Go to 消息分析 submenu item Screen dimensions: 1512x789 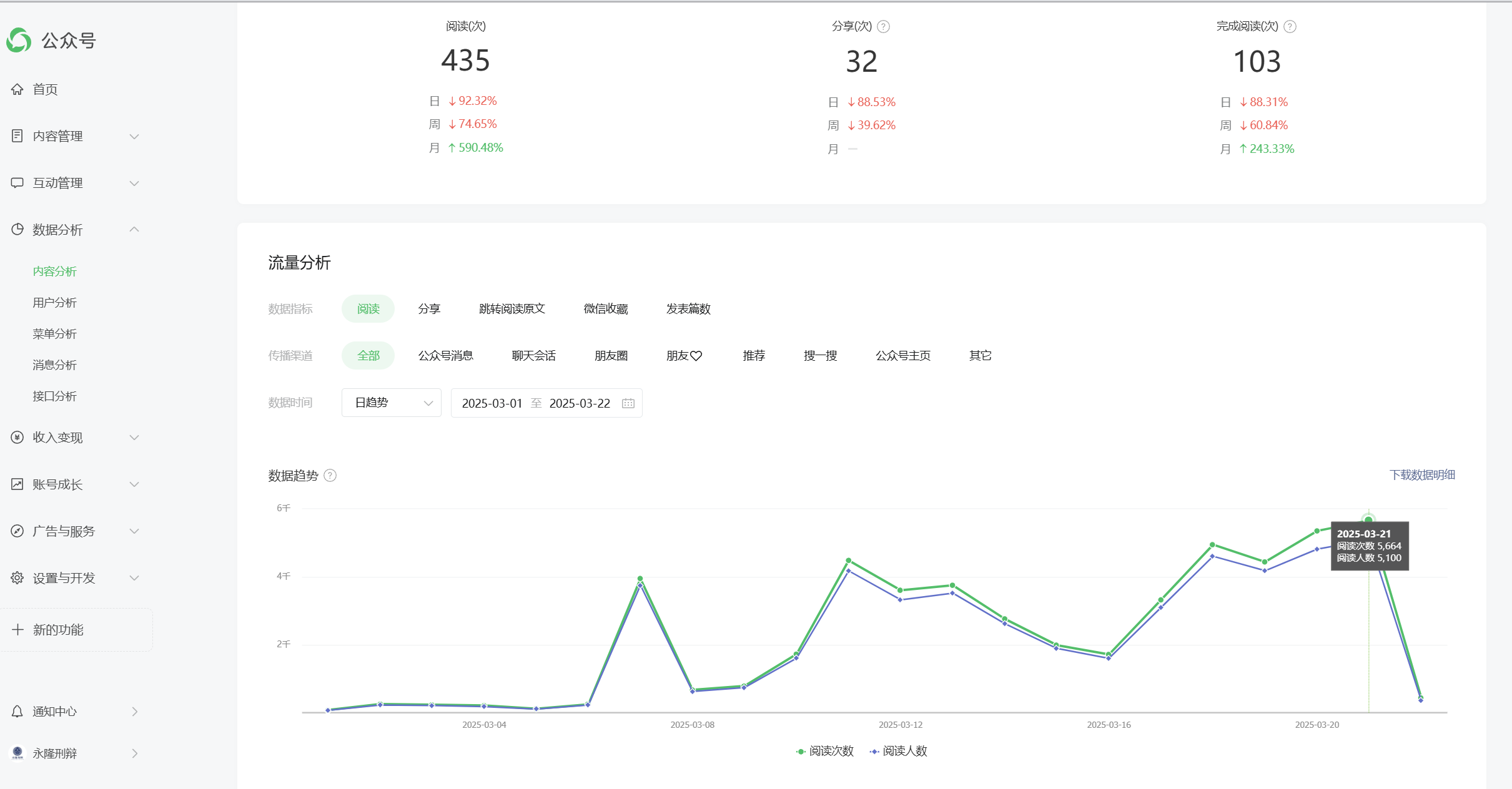(55, 365)
